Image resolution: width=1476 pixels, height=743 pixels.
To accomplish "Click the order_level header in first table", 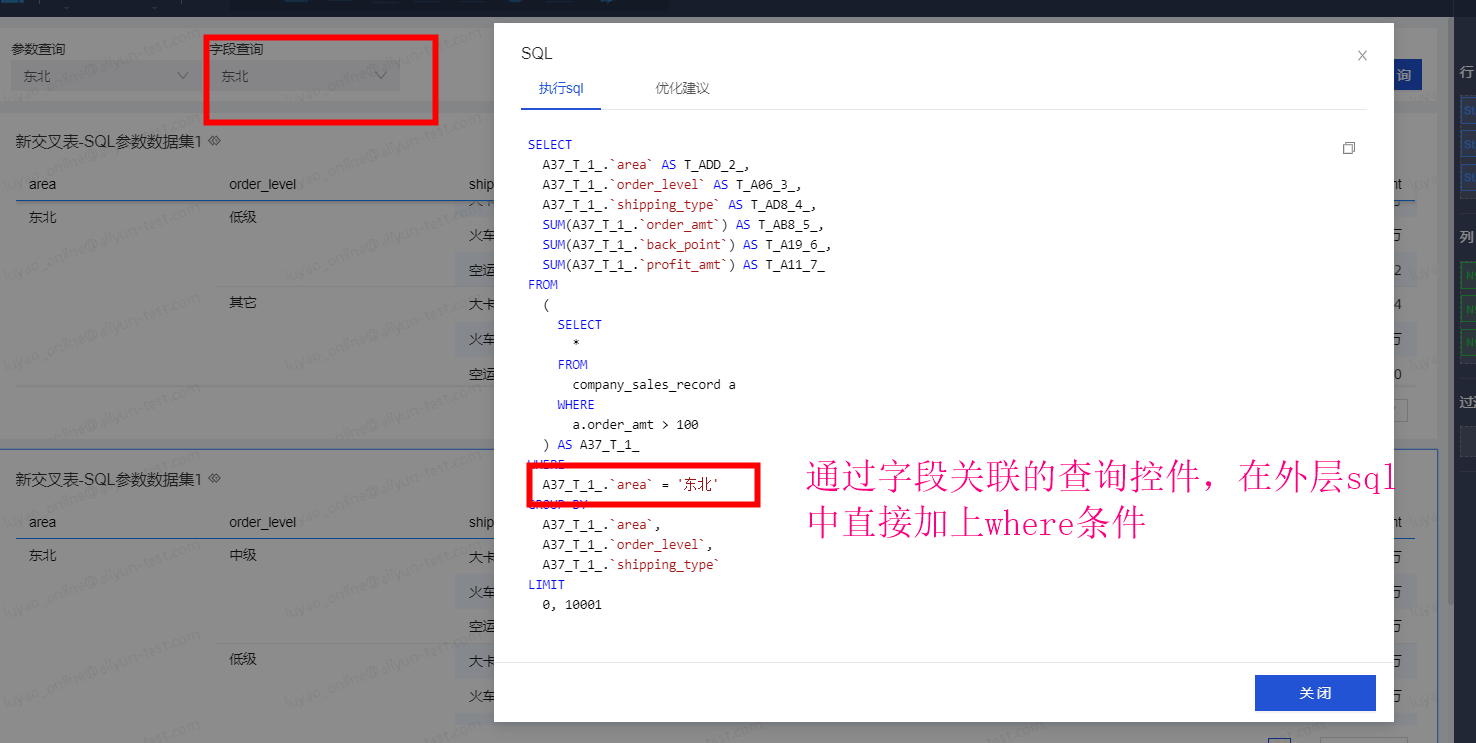I will [262, 184].
